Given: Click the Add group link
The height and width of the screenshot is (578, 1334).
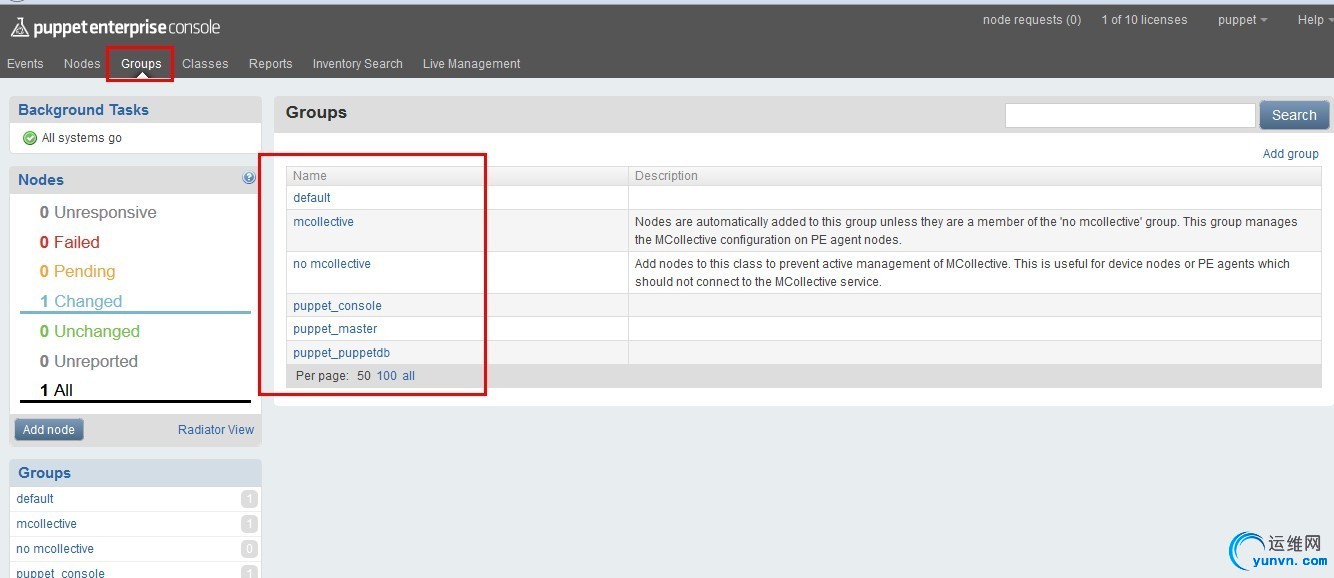Looking at the screenshot, I should point(1291,154).
